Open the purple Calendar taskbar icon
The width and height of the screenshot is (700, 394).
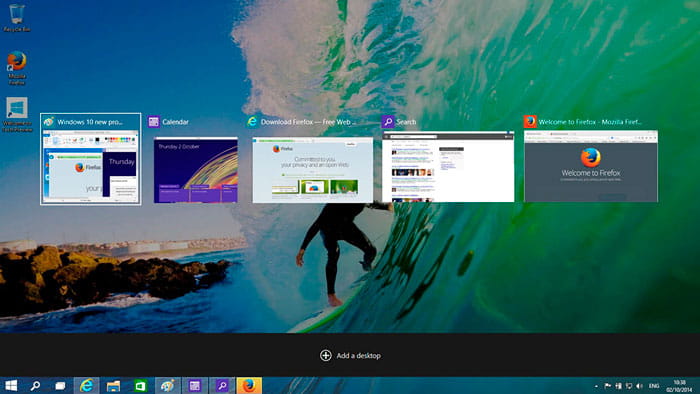[x=195, y=386]
